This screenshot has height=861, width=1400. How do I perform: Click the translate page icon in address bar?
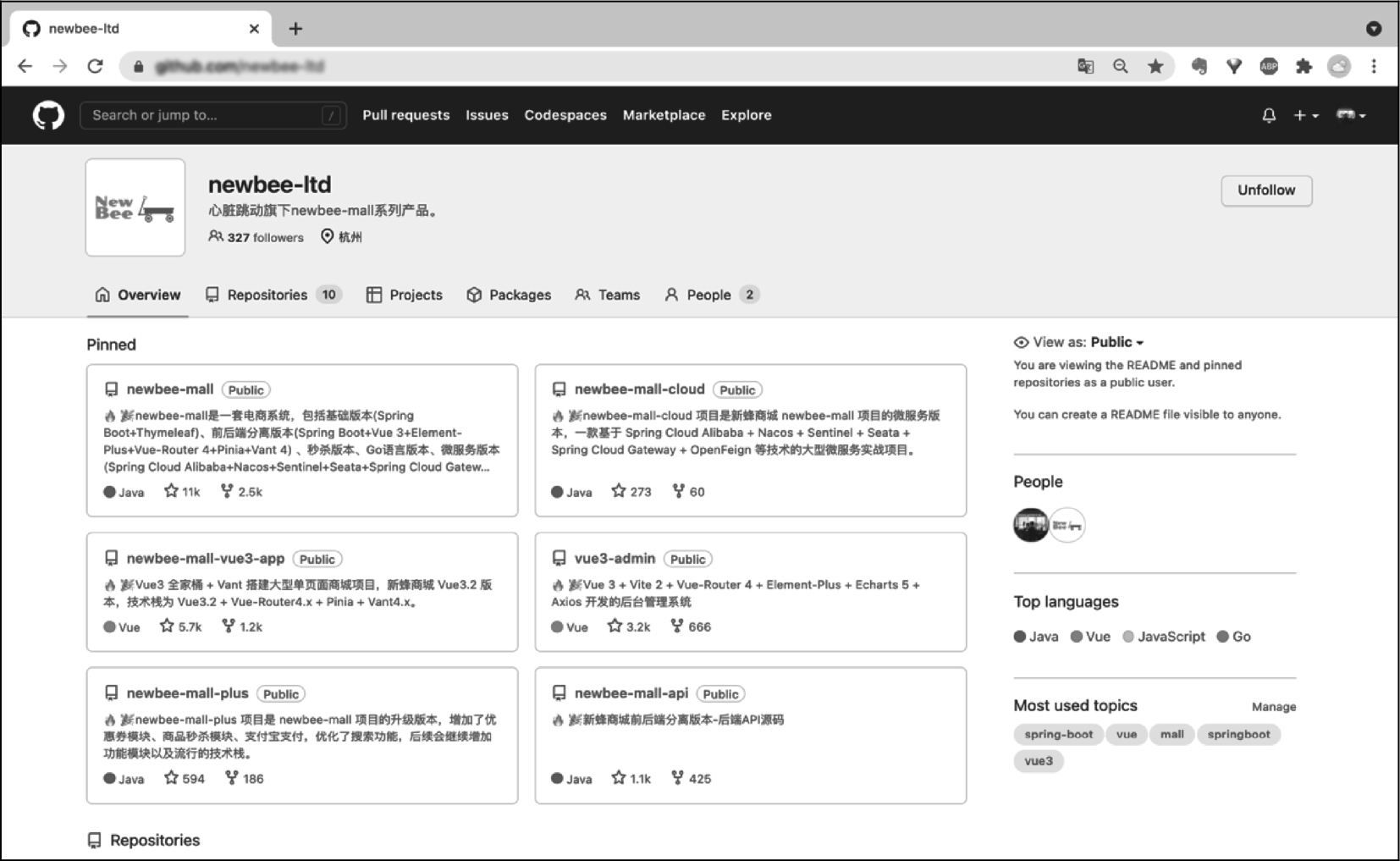pos(1085,66)
